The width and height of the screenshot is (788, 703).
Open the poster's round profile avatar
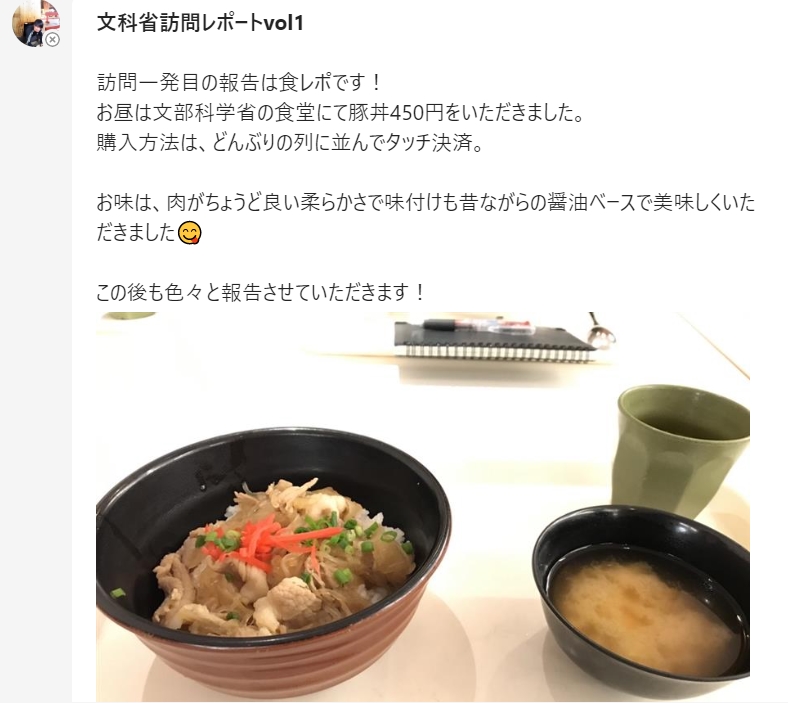pos(36,23)
